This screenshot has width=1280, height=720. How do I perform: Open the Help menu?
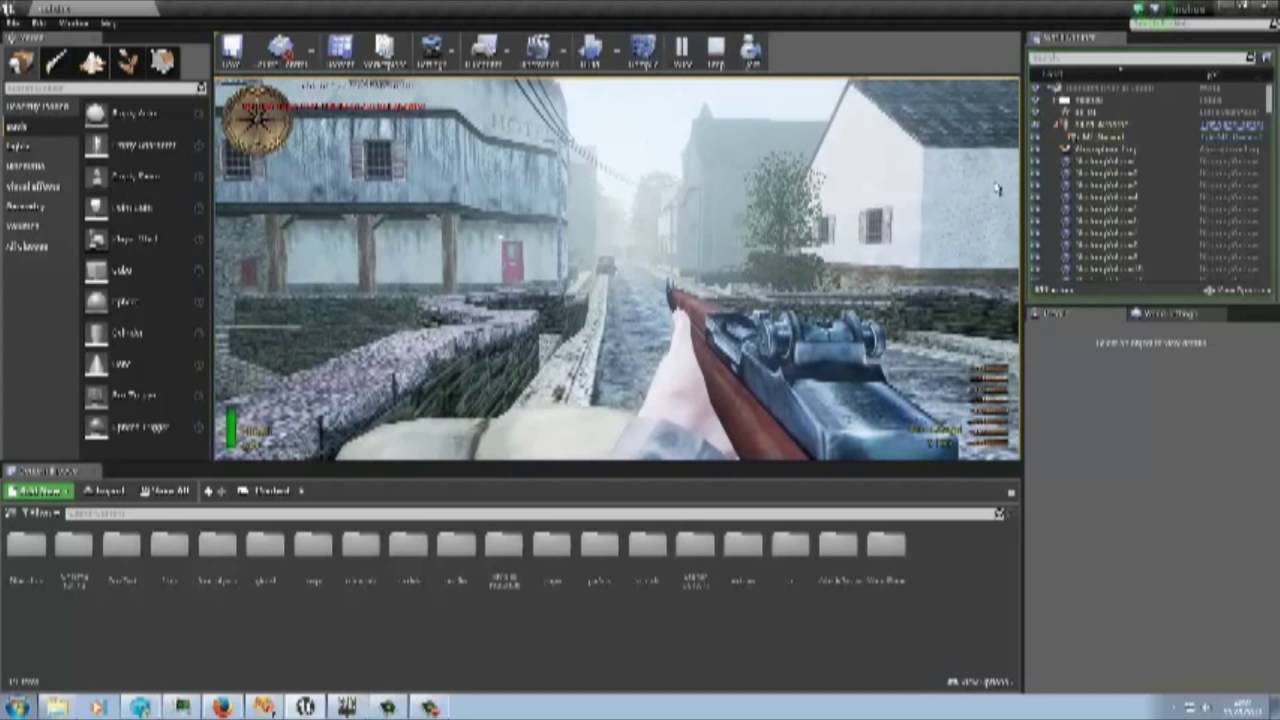click(108, 22)
